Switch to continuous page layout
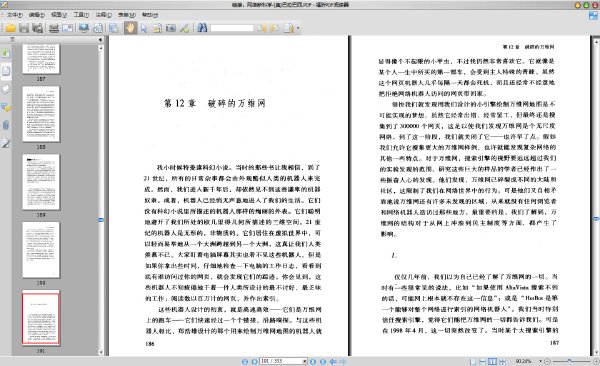Image resolution: width=600 pixels, height=366 pixels. (483, 361)
